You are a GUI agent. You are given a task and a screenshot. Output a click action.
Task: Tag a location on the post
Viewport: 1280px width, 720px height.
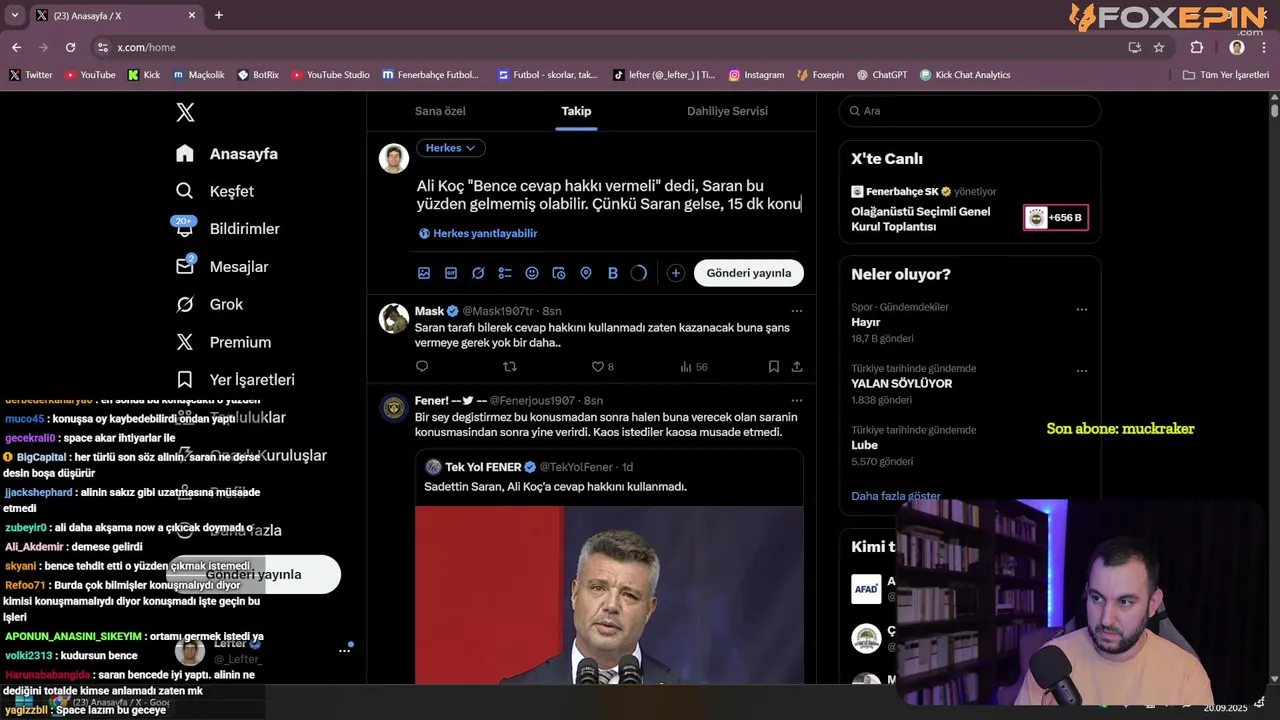pos(586,273)
